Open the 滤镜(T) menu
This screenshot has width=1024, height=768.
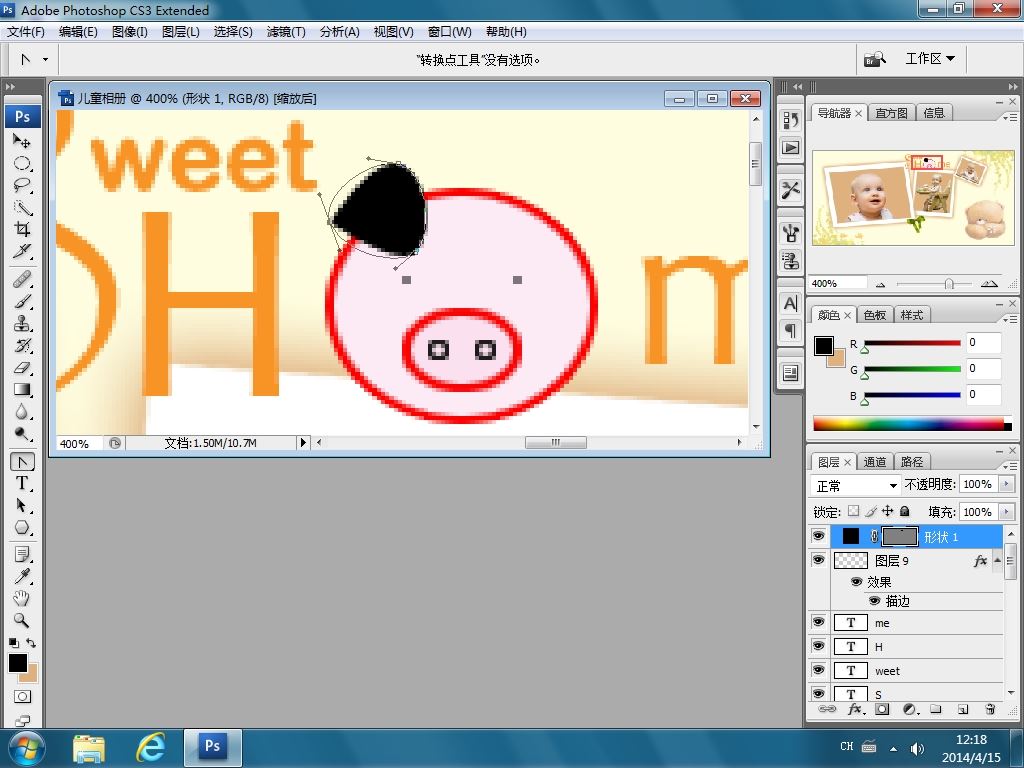[x=286, y=31]
